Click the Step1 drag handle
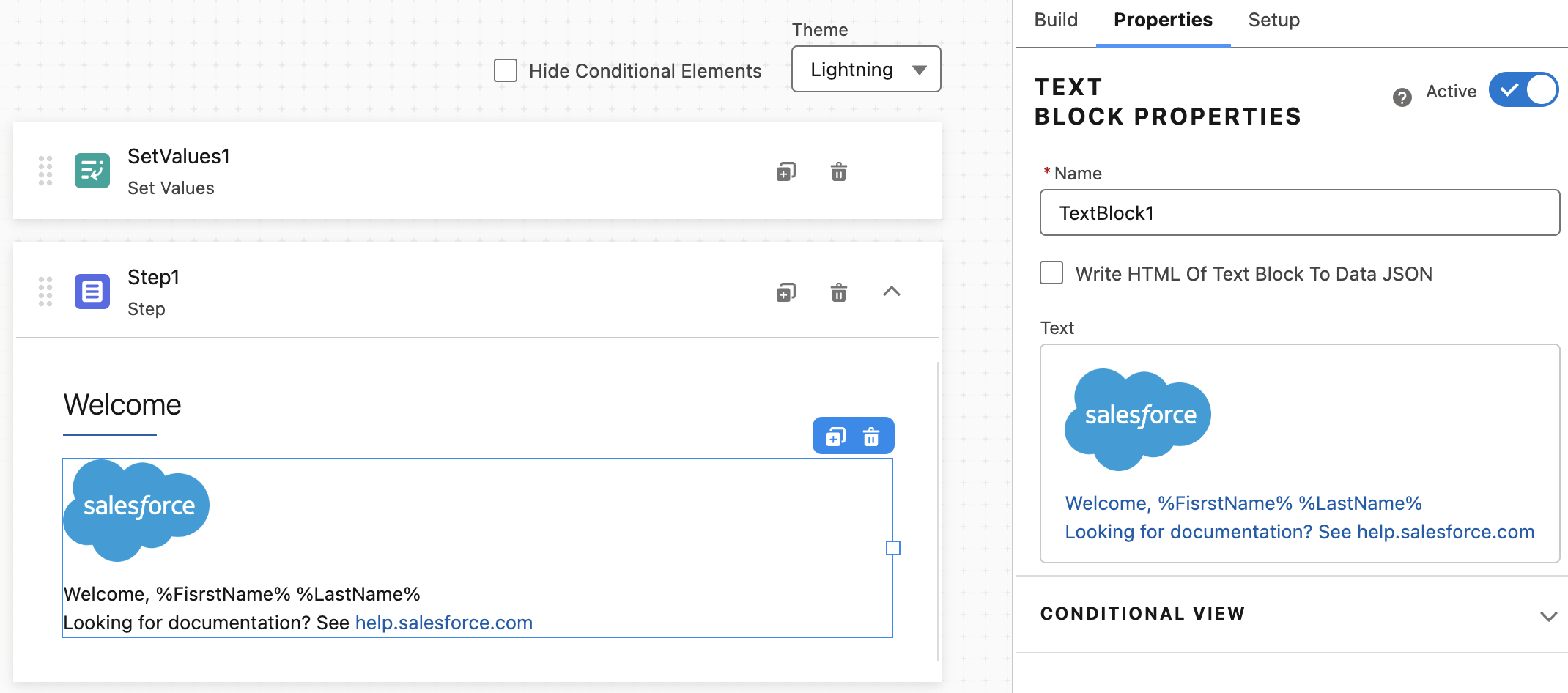This screenshot has height=693, width=1568. [x=45, y=292]
